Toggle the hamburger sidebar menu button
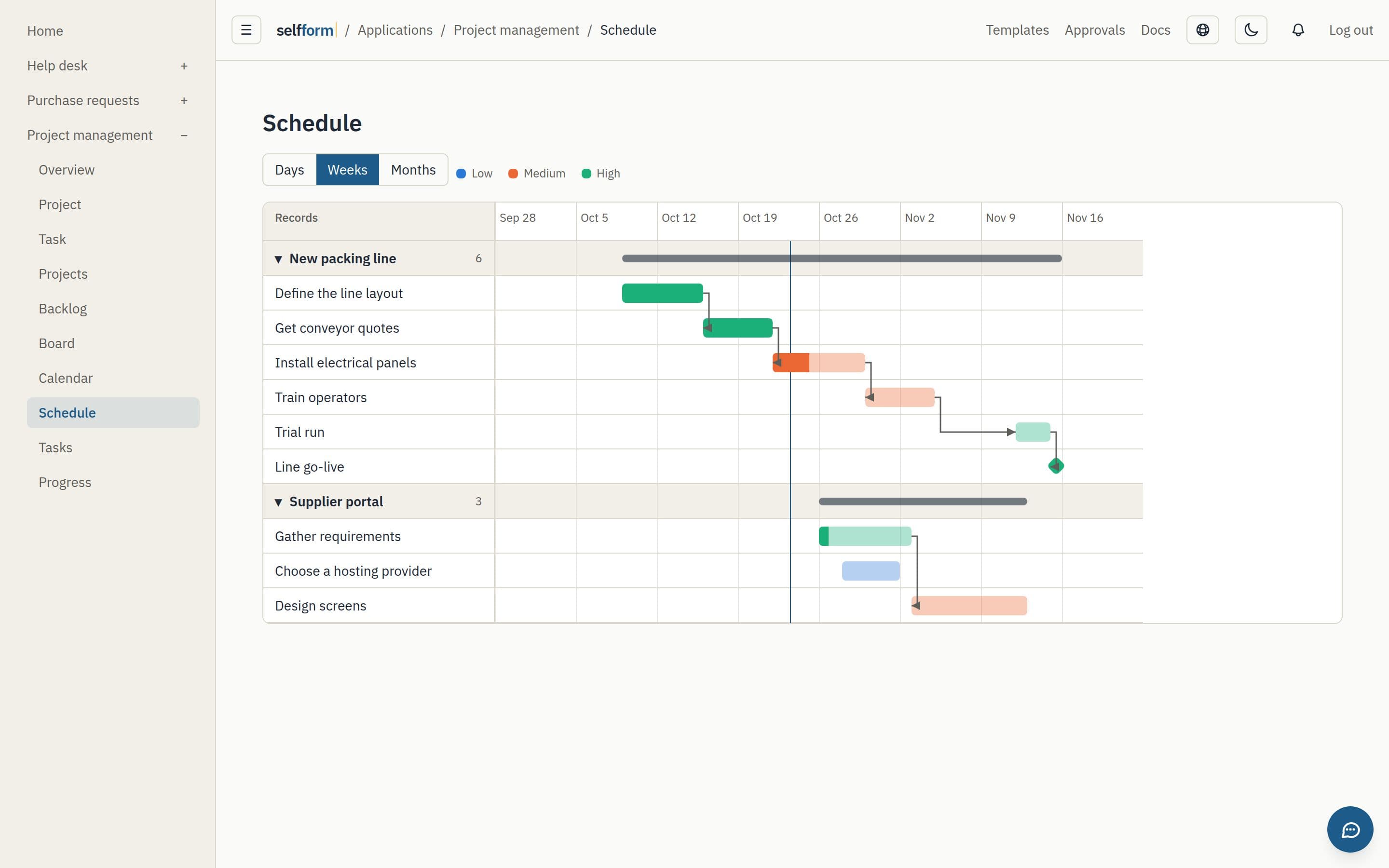Screen dimensions: 1389x868 (x=246, y=30)
